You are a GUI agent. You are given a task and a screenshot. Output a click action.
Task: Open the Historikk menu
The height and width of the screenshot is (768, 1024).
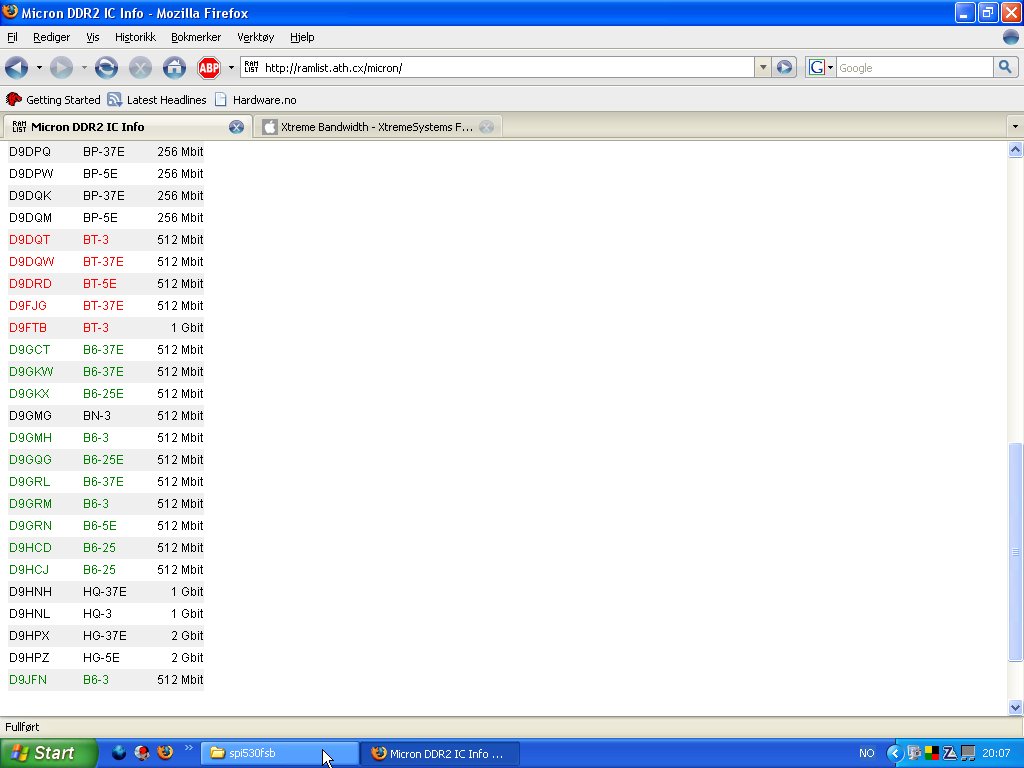[135, 37]
